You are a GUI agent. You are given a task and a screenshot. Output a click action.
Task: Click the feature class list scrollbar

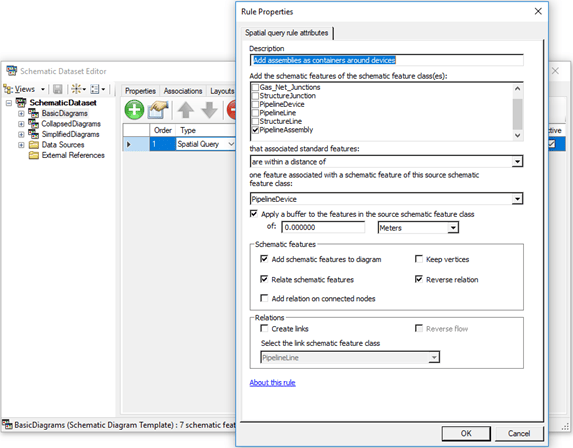click(x=517, y=112)
